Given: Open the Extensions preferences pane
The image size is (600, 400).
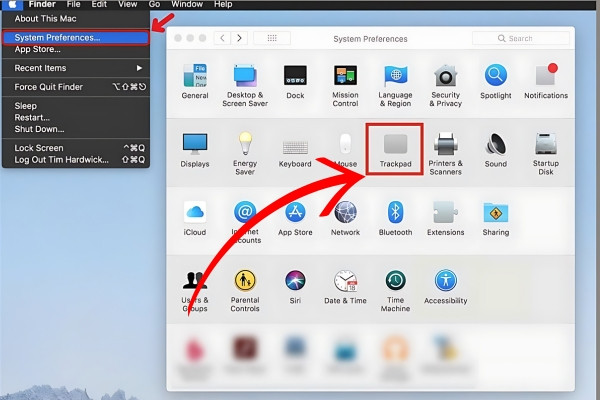Looking at the screenshot, I should tap(445, 218).
